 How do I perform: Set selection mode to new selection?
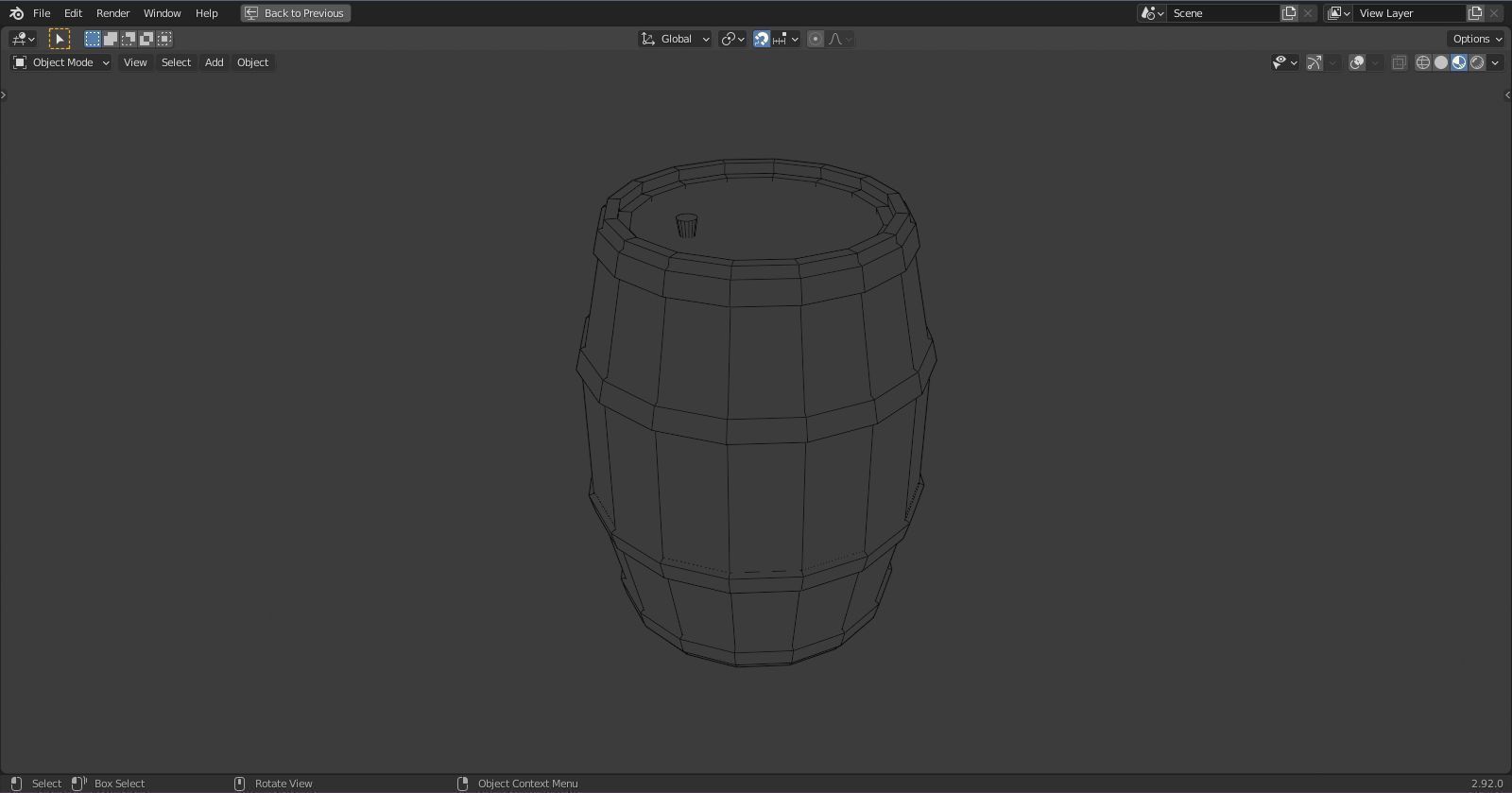click(93, 39)
